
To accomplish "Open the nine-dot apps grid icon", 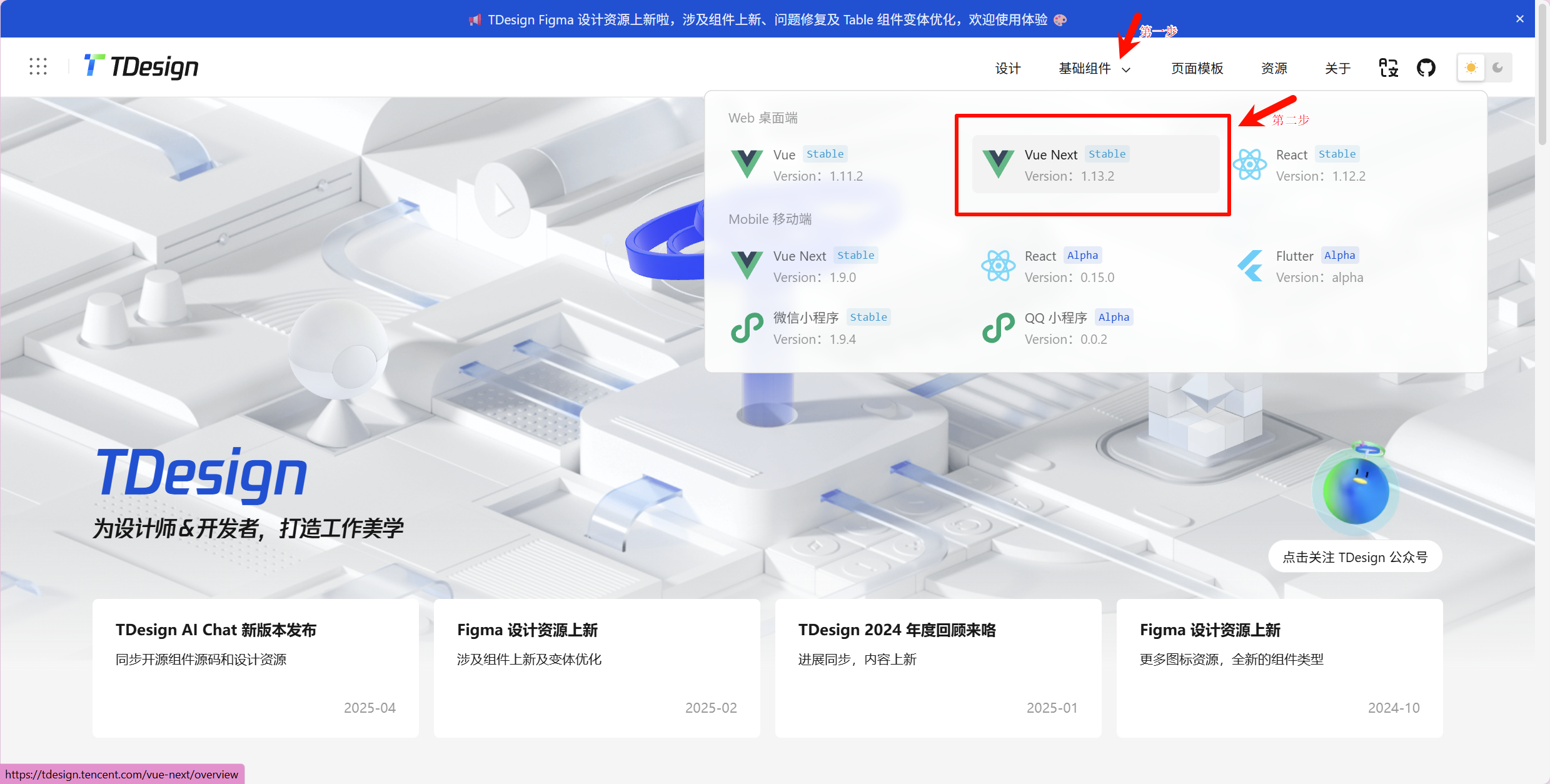I will 38,66.
